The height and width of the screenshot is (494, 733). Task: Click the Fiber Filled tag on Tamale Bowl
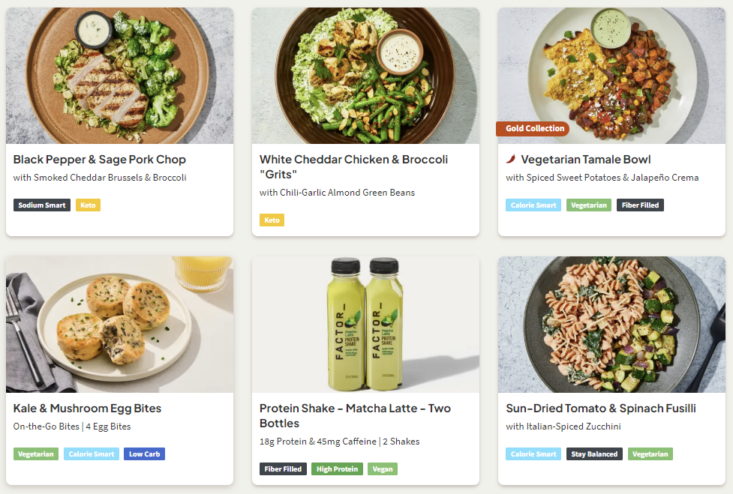(640, 205)
